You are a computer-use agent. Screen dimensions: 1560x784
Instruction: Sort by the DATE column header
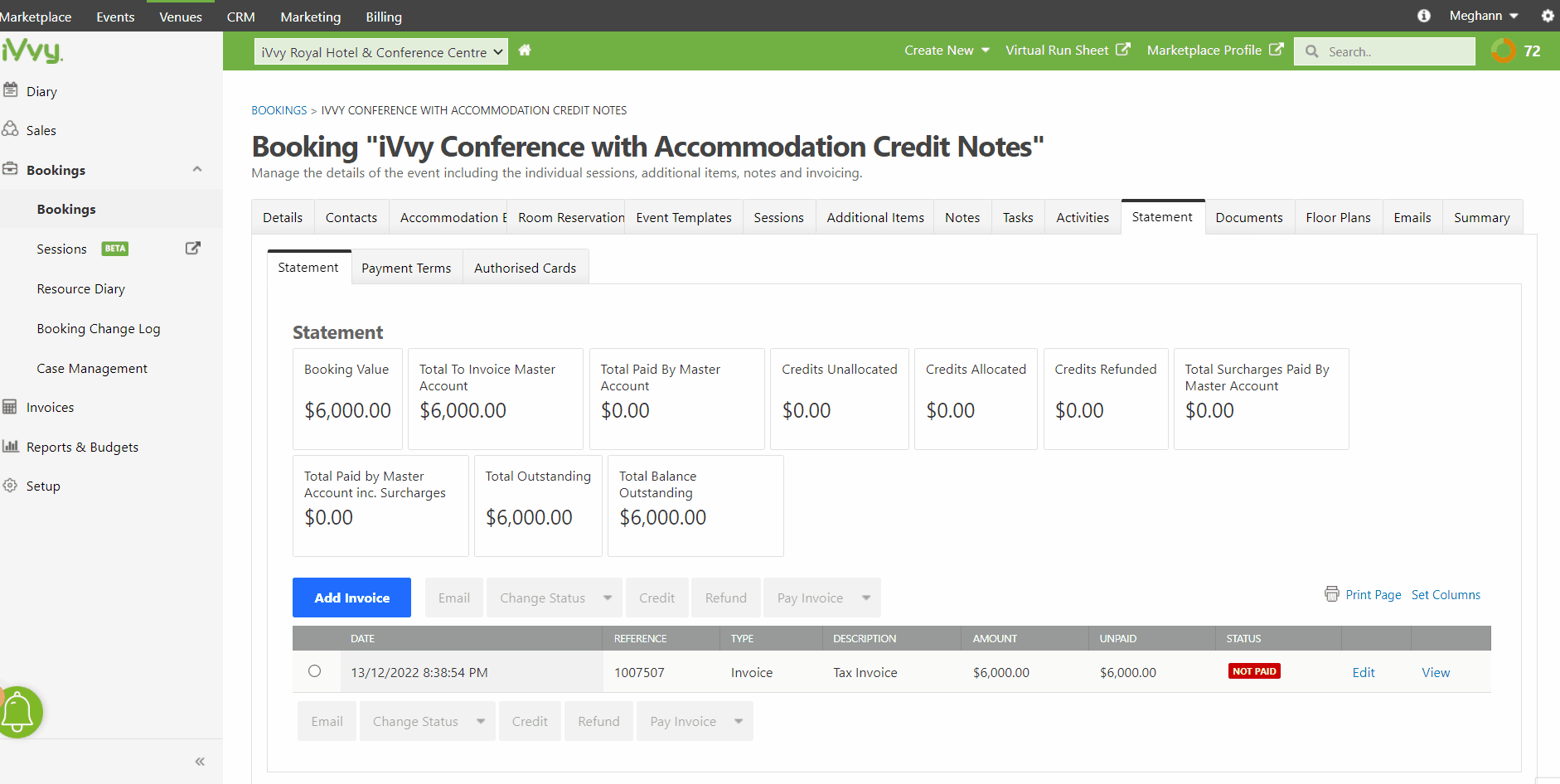(362, 638)
